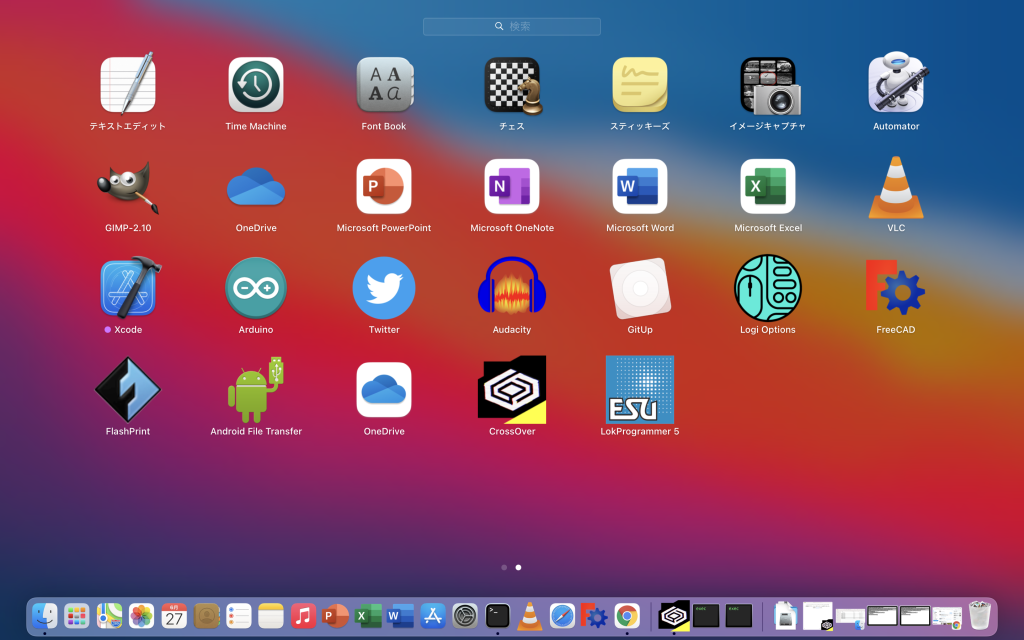1024x640 pixels.
Task: Launch the Twitter app
Action: click(x=384, y=288)
